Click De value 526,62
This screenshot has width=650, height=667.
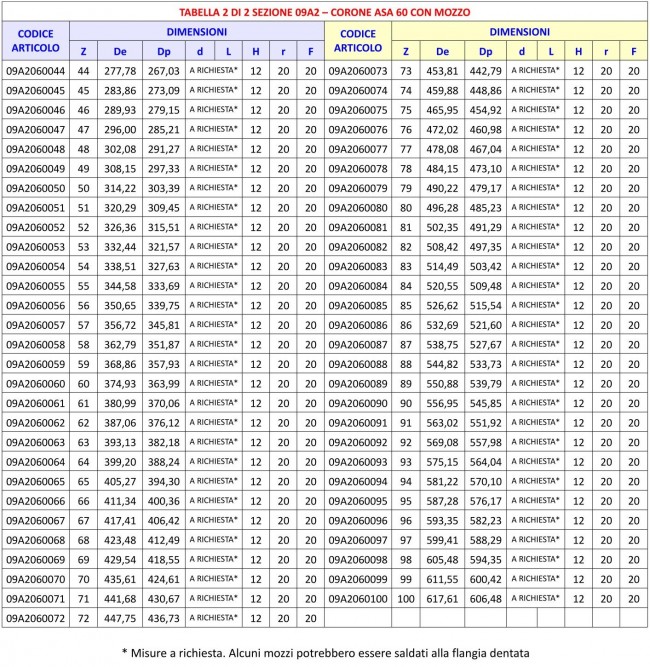442,306
